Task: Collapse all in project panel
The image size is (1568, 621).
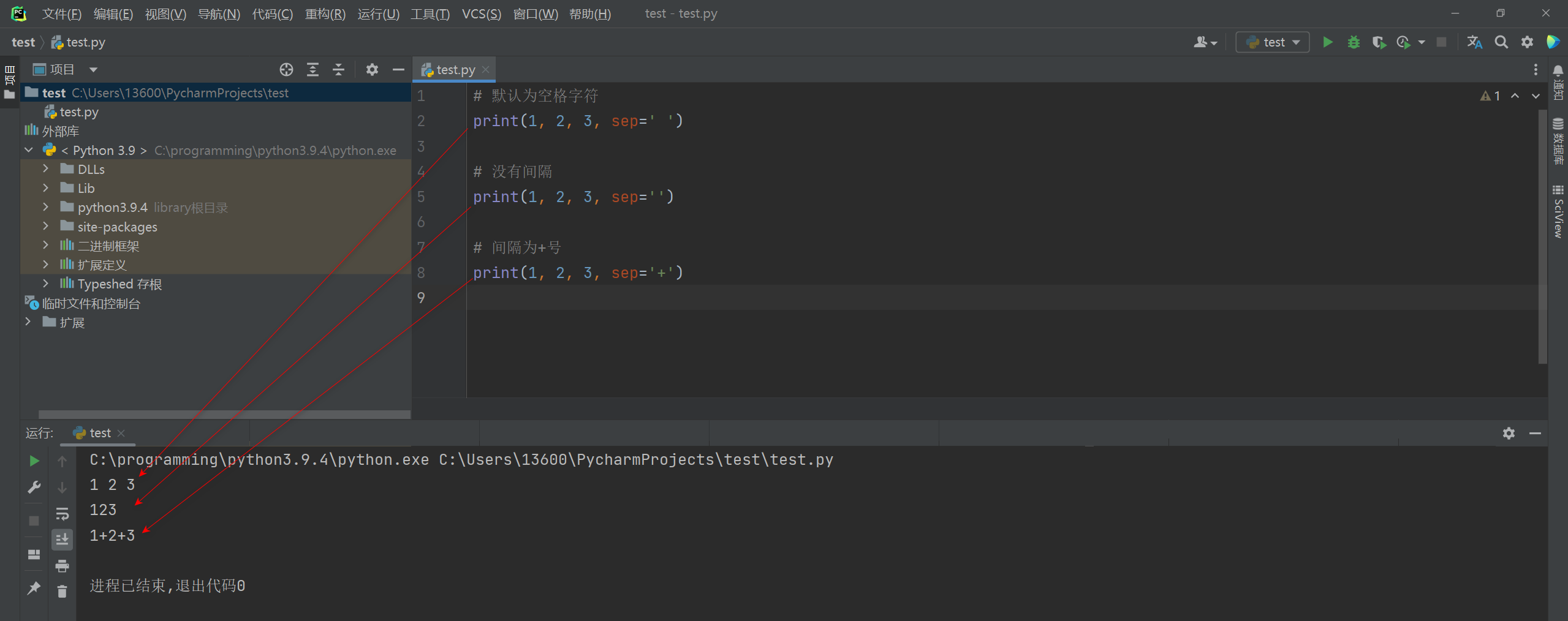Action: (338, 70)
